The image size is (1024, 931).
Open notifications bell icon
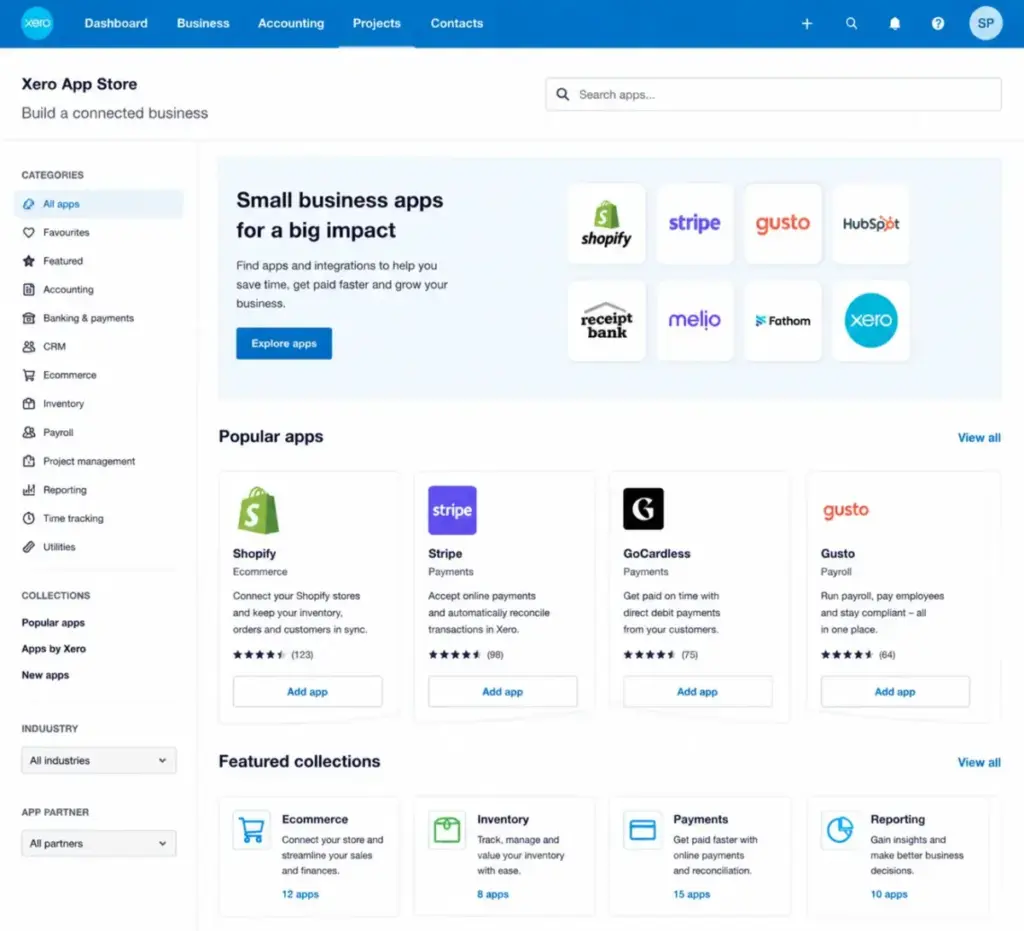(894, 24)
